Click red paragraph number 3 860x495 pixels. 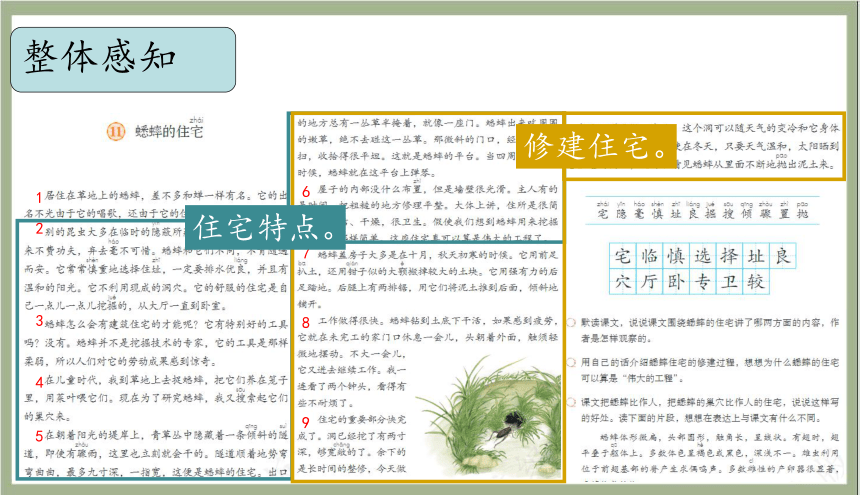(39, 321)
